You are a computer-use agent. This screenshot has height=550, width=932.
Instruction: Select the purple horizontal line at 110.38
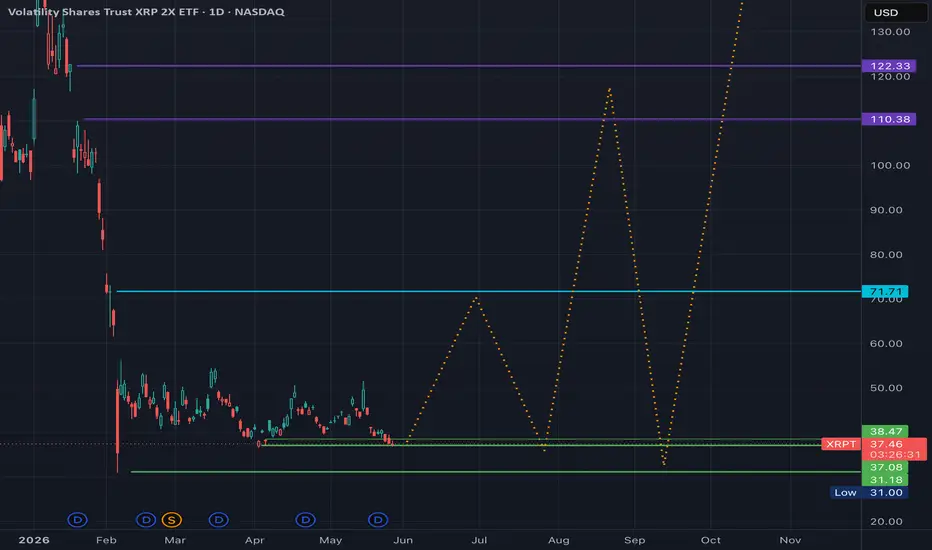tap(473, 119)
